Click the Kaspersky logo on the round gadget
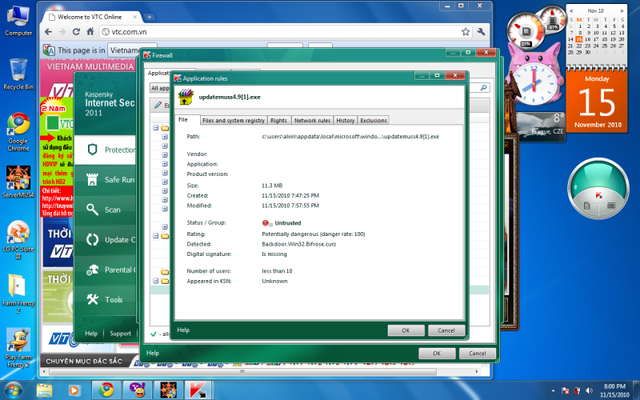 point(598,195)
